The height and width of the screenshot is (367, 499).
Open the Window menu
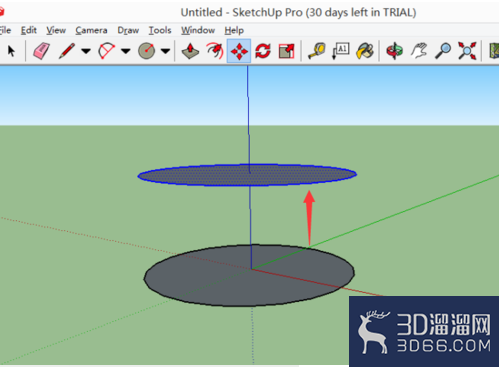point(198,30)
